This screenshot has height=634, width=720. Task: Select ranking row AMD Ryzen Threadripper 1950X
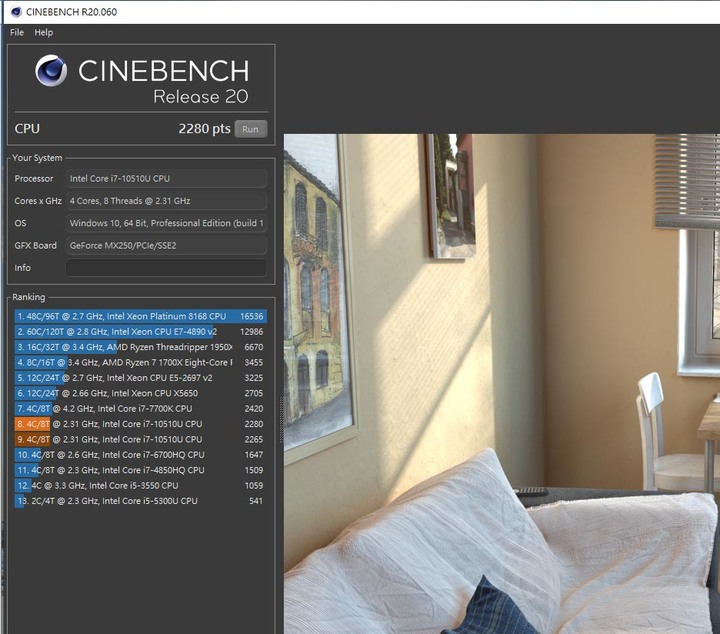pos(141,347)
